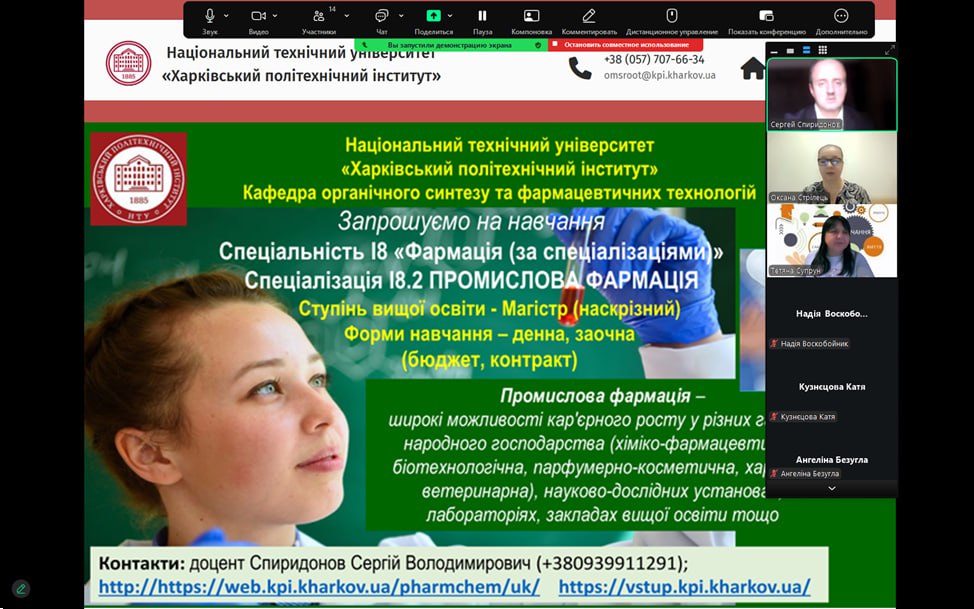This screenshot has height=609, width=974.
Task: Expand video panel with diagonal arrows icon
Action: (890, 50)
